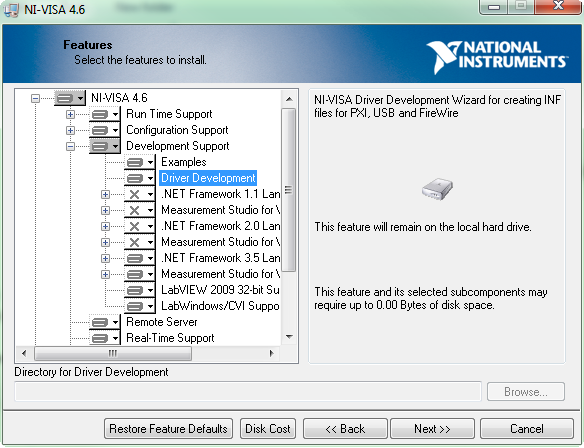Close the NI-VISA 4.6 installer window
This screenshot has height=448, width=584.
(558, 6)
